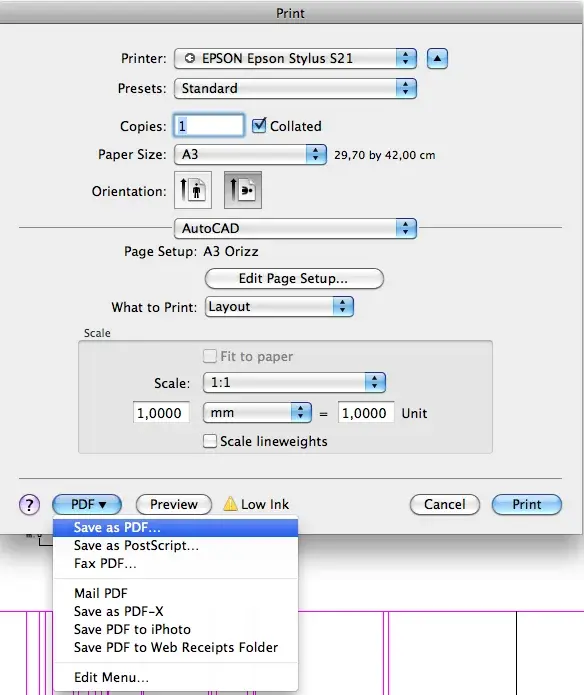Click the Copies input field
Screen dimensions: 584x695
[x=209, y=125]
